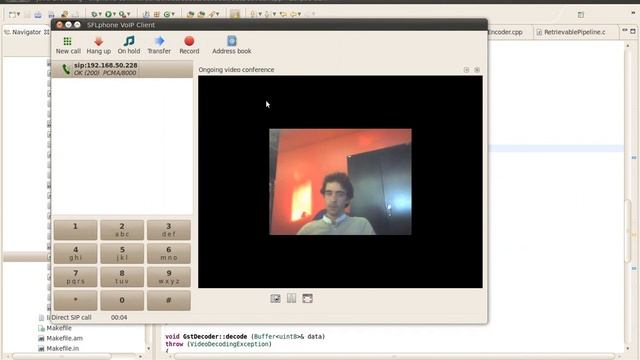The width and height of the screenshot is (640, 360).
Task: Close the Ongoing video conference panel
Action: tap(477, 70)
